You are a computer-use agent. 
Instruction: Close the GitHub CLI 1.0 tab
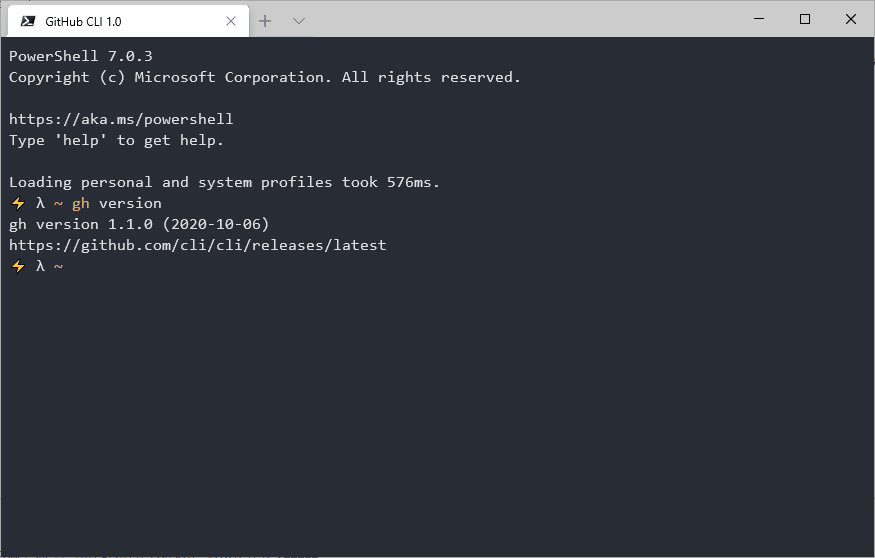coord(230,21)
